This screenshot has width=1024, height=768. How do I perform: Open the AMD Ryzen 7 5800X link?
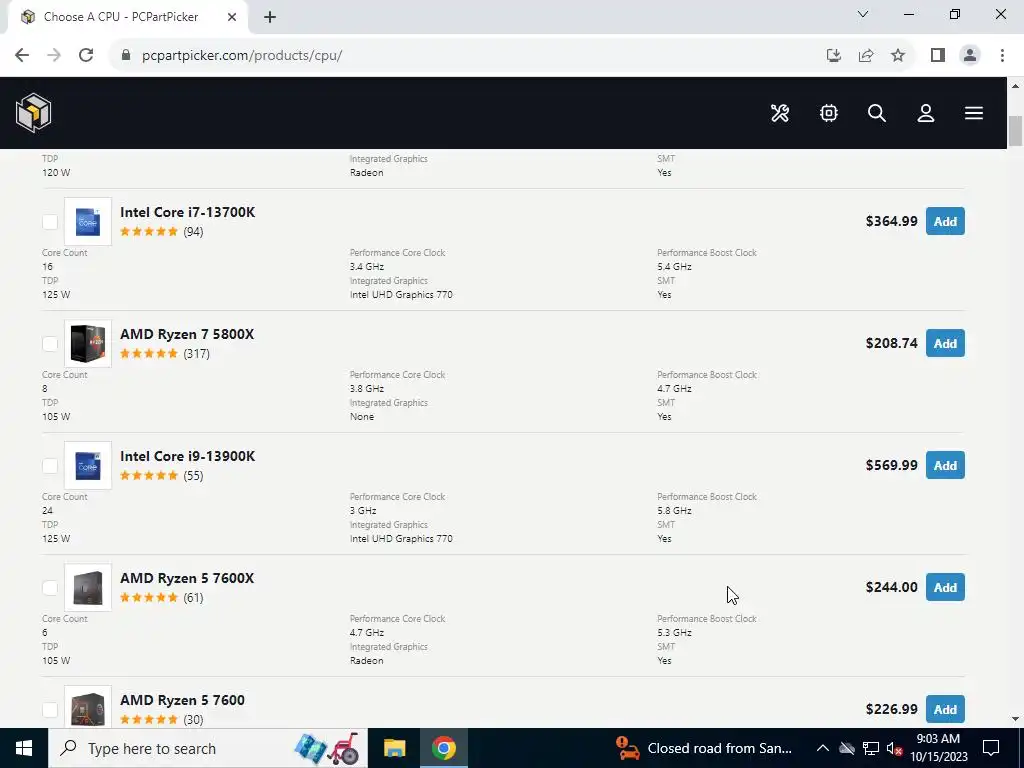point(187,334)
